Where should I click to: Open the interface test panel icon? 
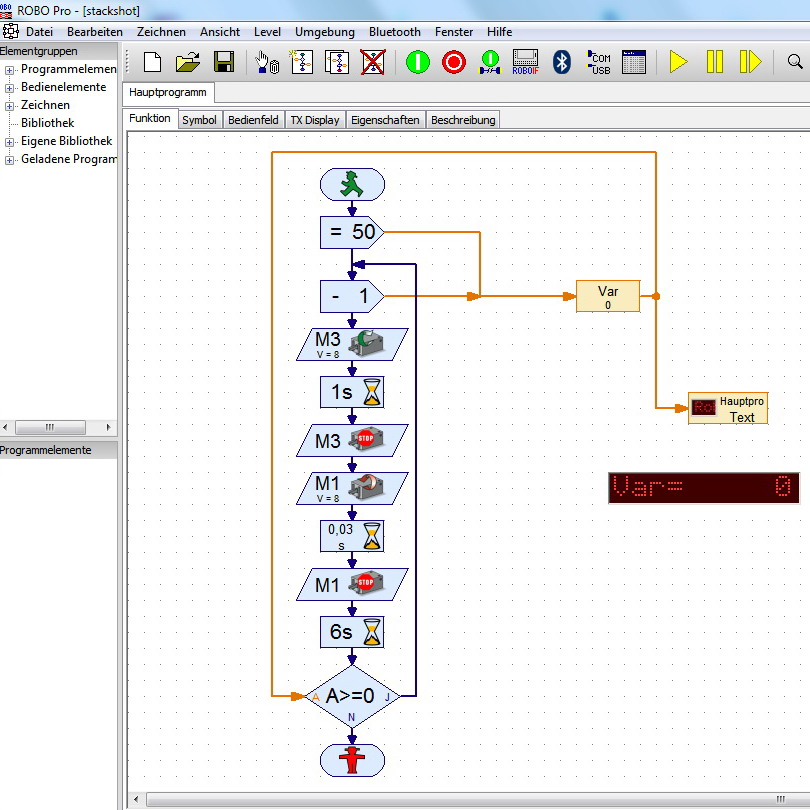[634, 63]
